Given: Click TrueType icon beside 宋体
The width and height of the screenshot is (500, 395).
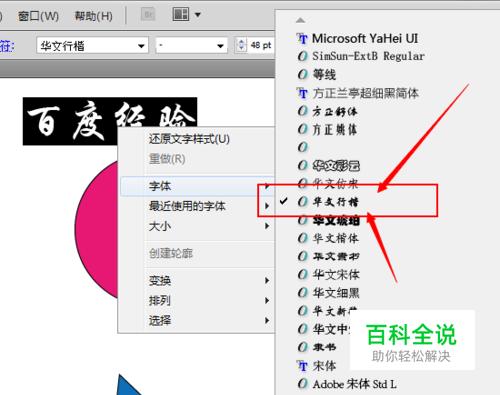Looking at the screenshot, I should [302, 366].
